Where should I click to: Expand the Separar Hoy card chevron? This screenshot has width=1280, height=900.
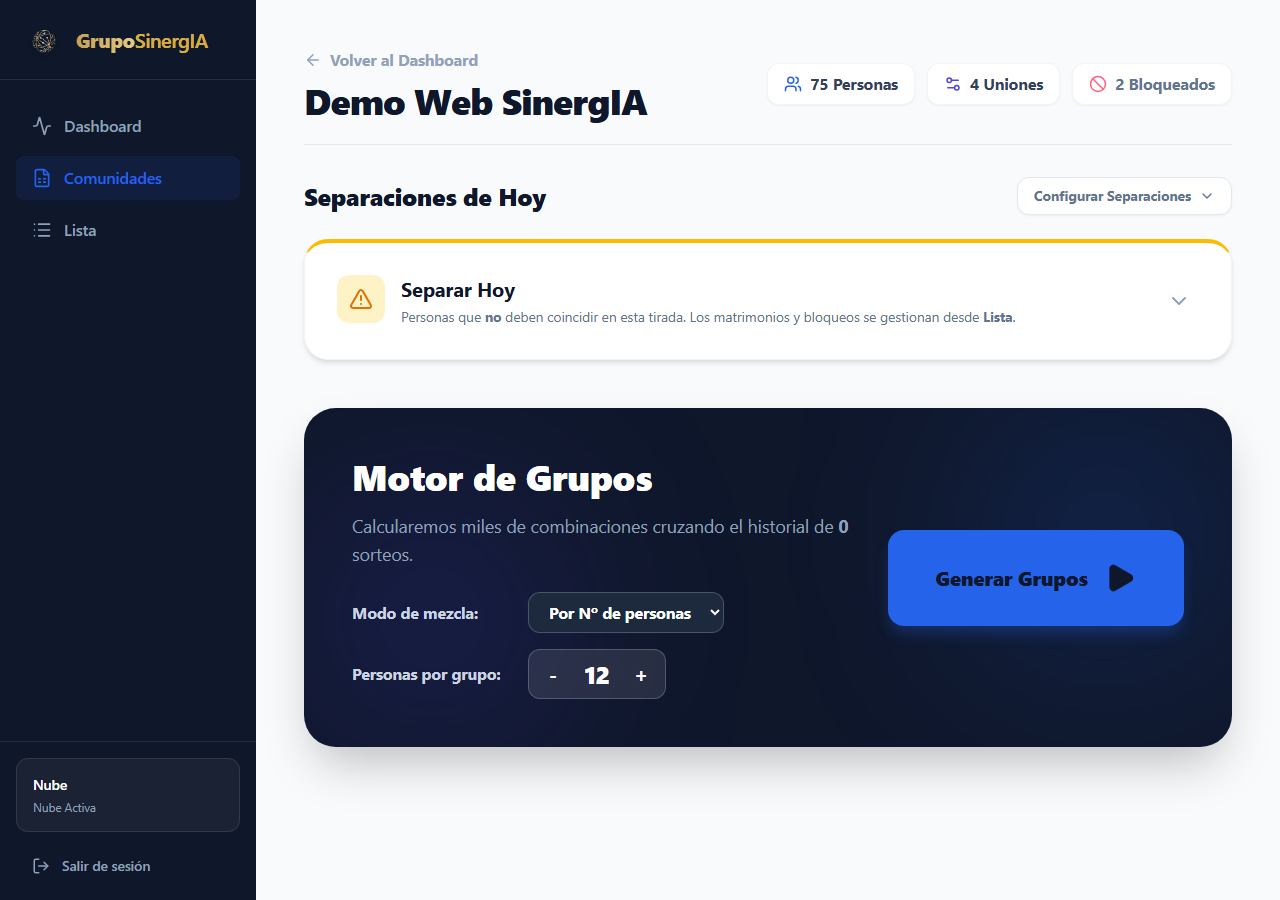(x=1179, y=301)
